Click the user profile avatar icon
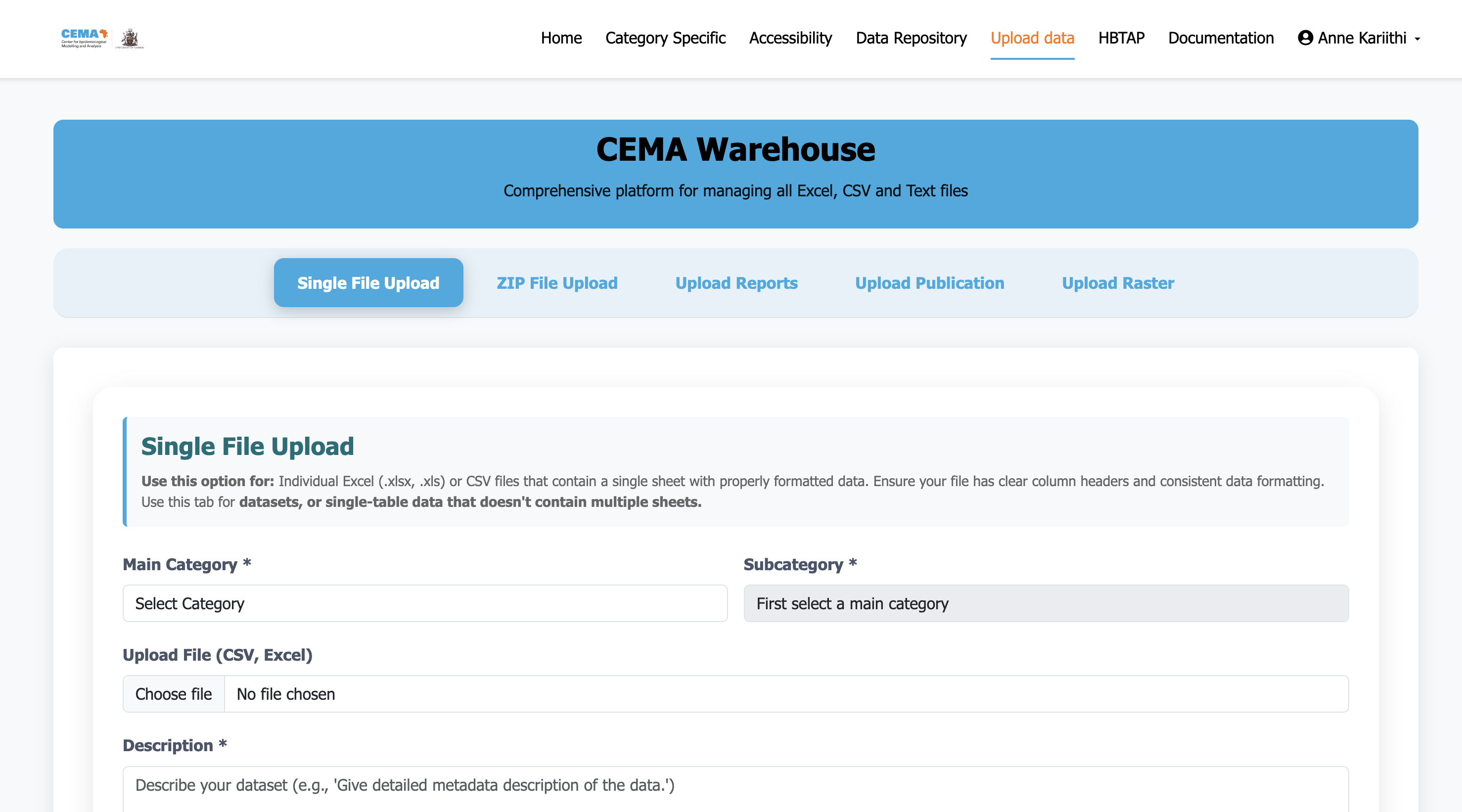This screenshot has width=1462, height=812. pos(1305,38)
